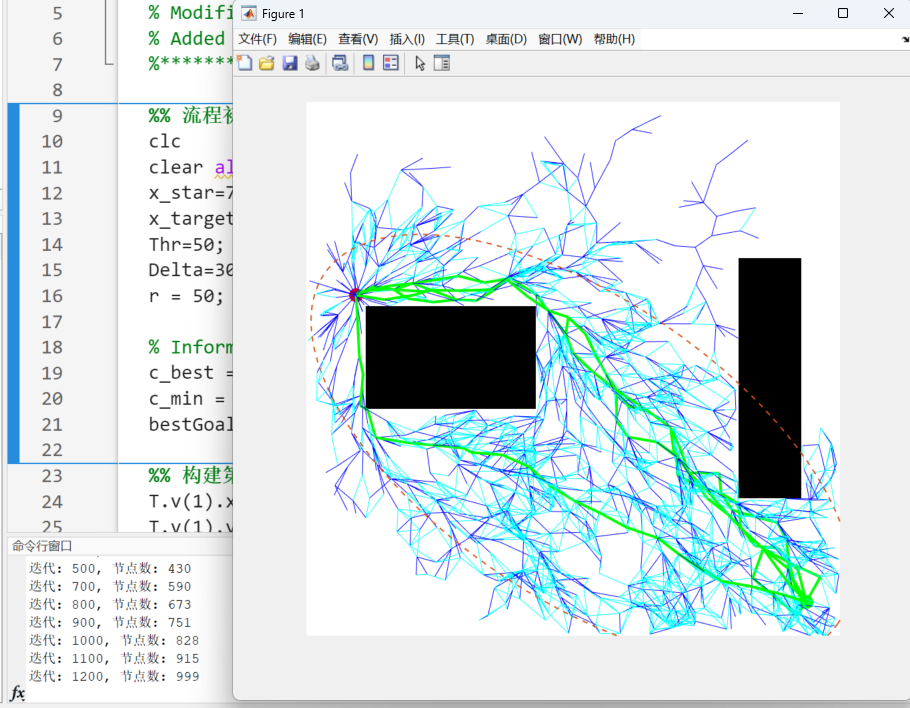Screen dimensions: 910x708
Task: Open the 窗口(W) menu
Action: click(561, 39)
